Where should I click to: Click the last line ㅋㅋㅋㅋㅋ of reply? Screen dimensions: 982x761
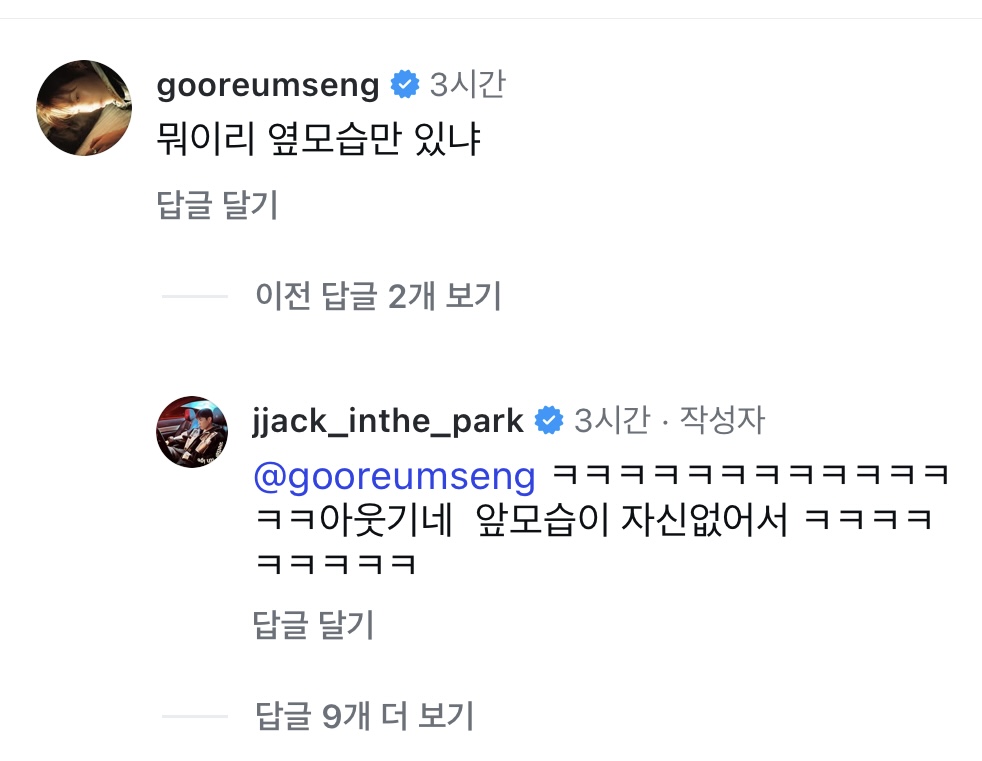pos(336,564)
